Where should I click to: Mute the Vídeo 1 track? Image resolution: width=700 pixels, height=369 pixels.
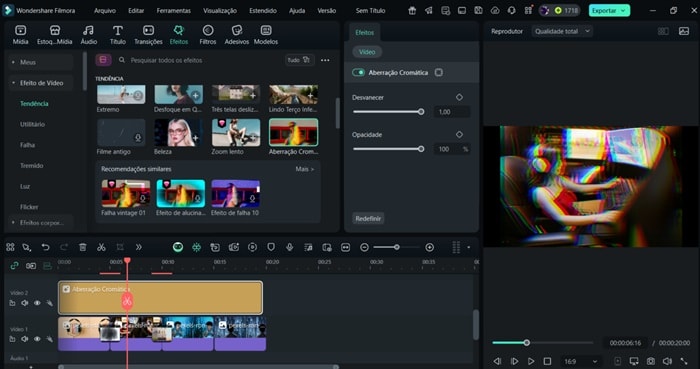click(x=25, y=339)
